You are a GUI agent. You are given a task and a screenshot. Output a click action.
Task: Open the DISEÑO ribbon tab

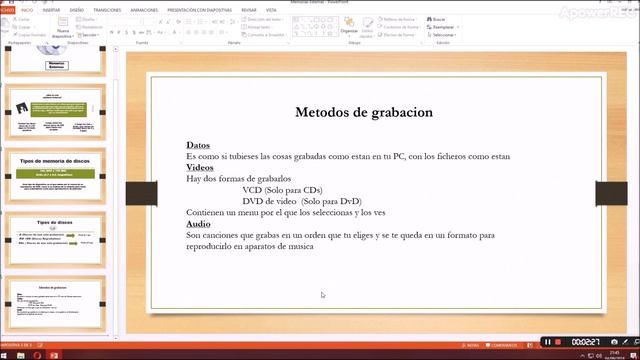77,10
